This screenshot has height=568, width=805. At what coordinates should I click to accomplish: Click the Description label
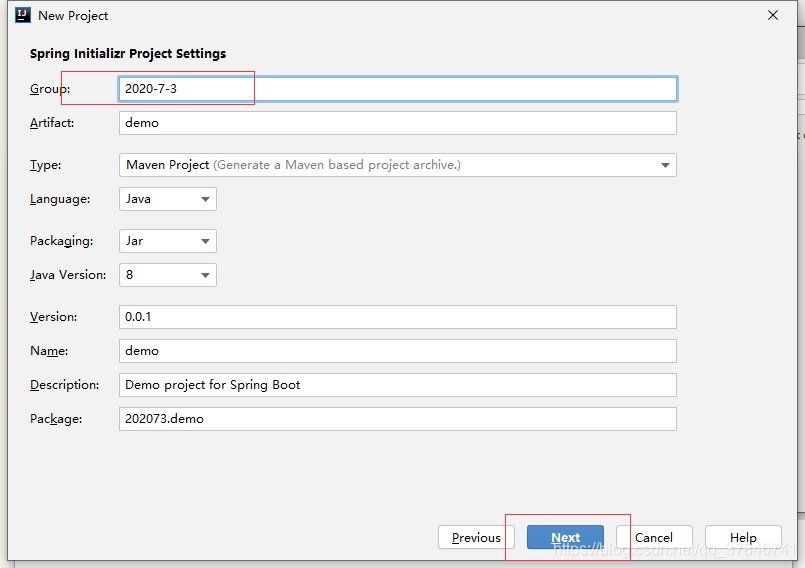(x=65, y=385)
